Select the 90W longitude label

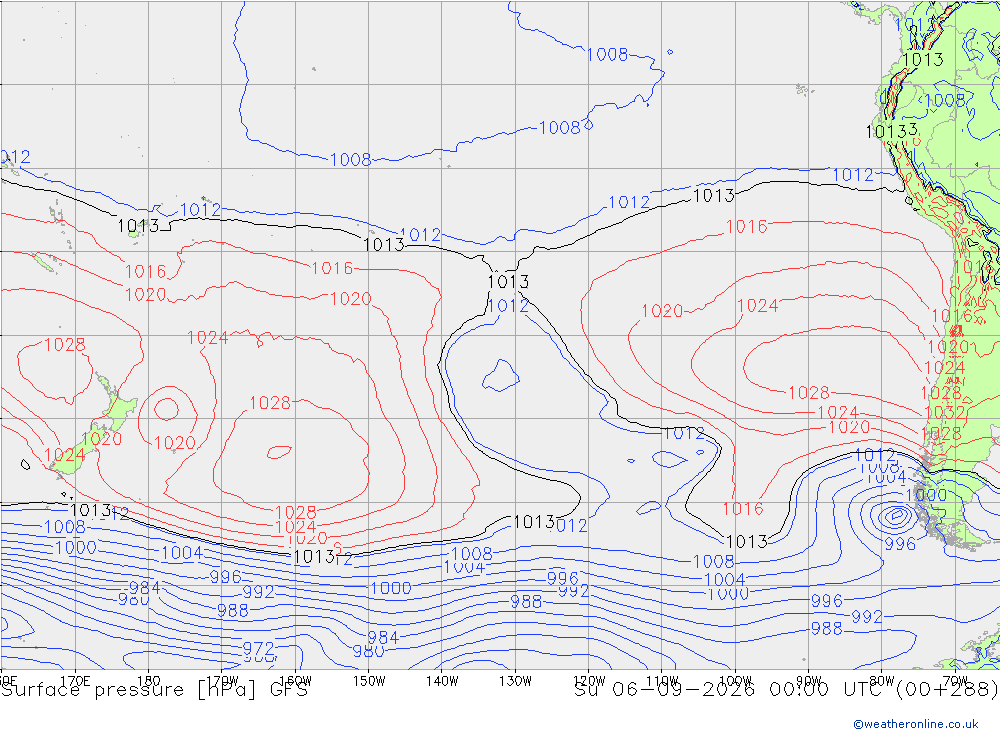point(809,681)
